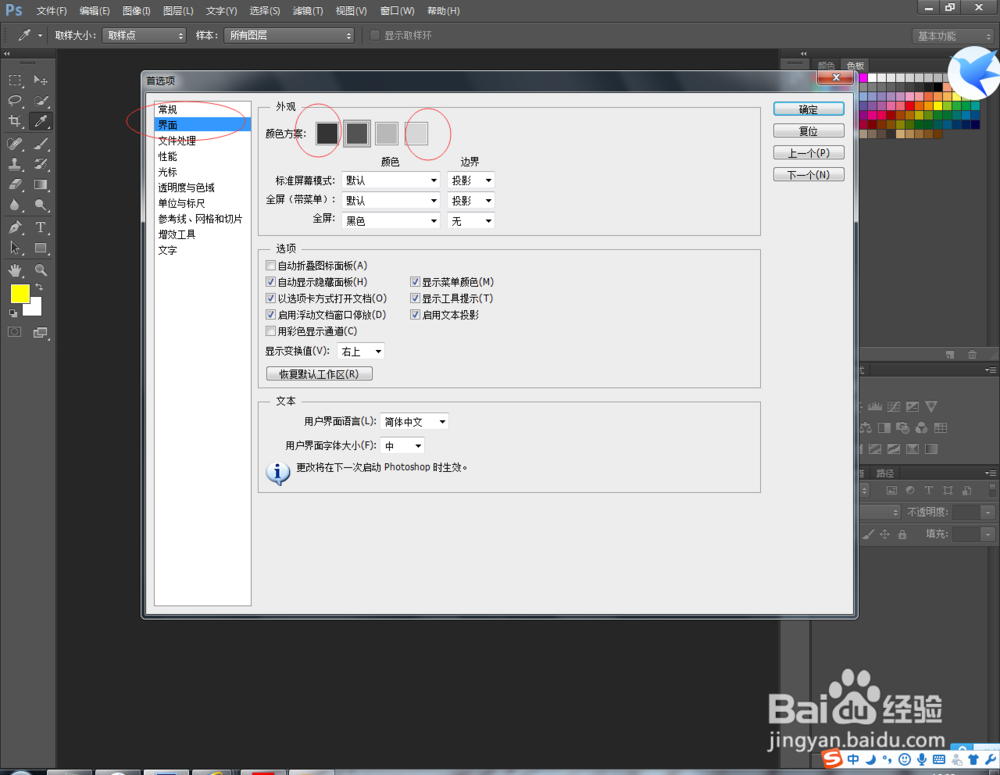Enable 自动折叠图标面板(A) checkbox

(x=270, y=265)
